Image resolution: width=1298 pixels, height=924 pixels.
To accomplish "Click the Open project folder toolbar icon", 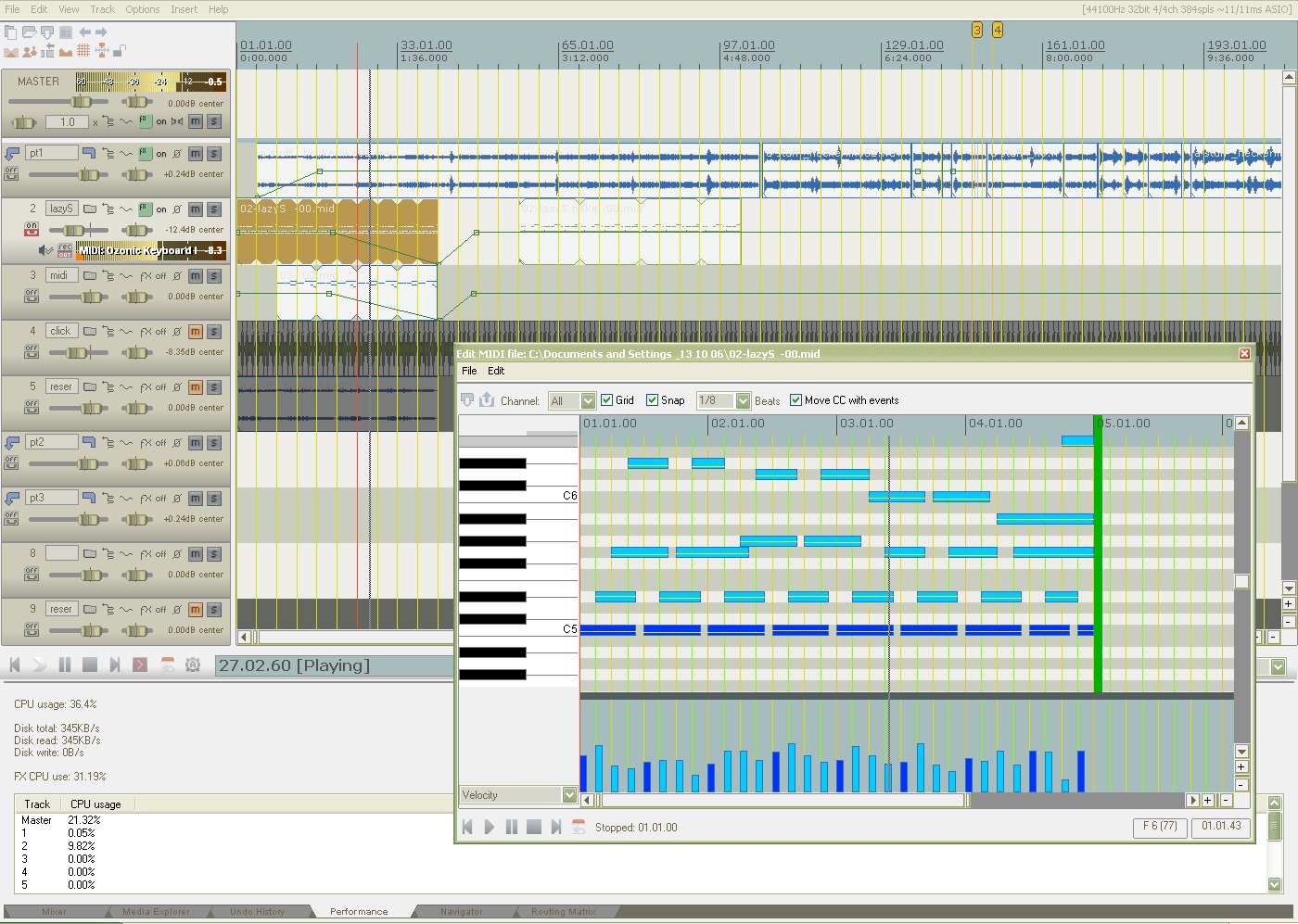I will tap(29, 32).
